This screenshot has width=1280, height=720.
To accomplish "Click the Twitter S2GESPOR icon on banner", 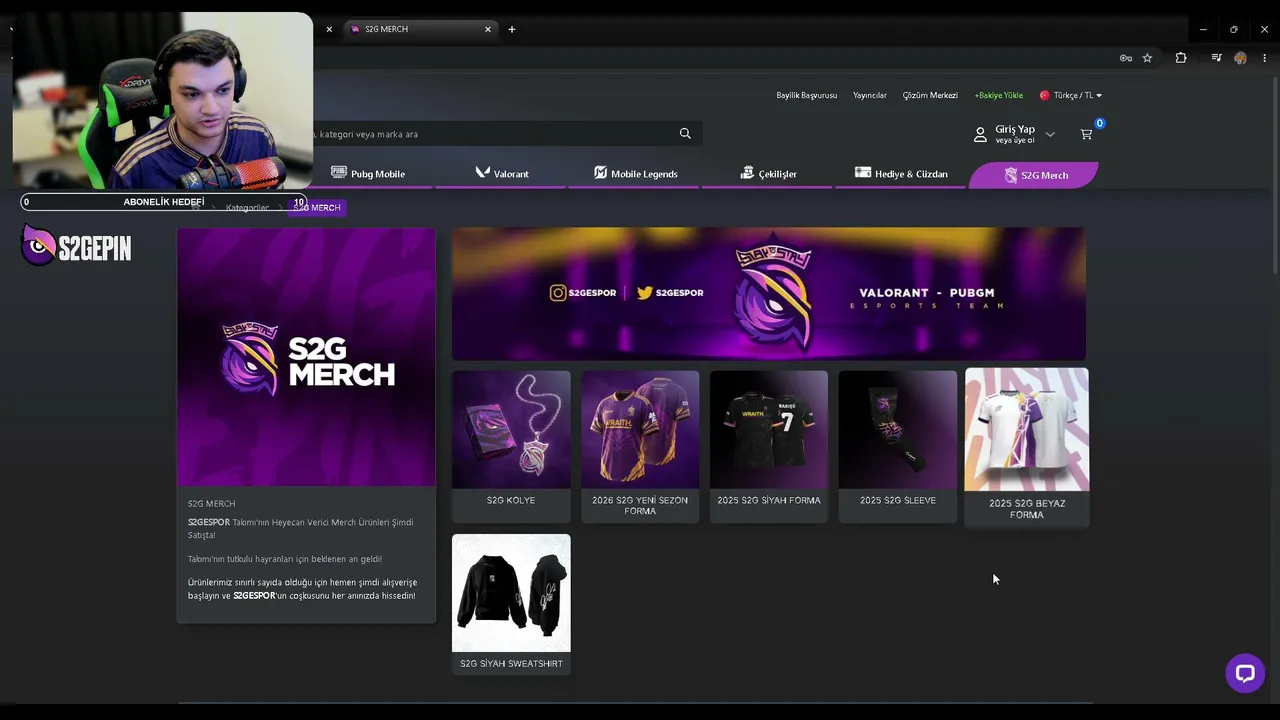I will 645,293.
